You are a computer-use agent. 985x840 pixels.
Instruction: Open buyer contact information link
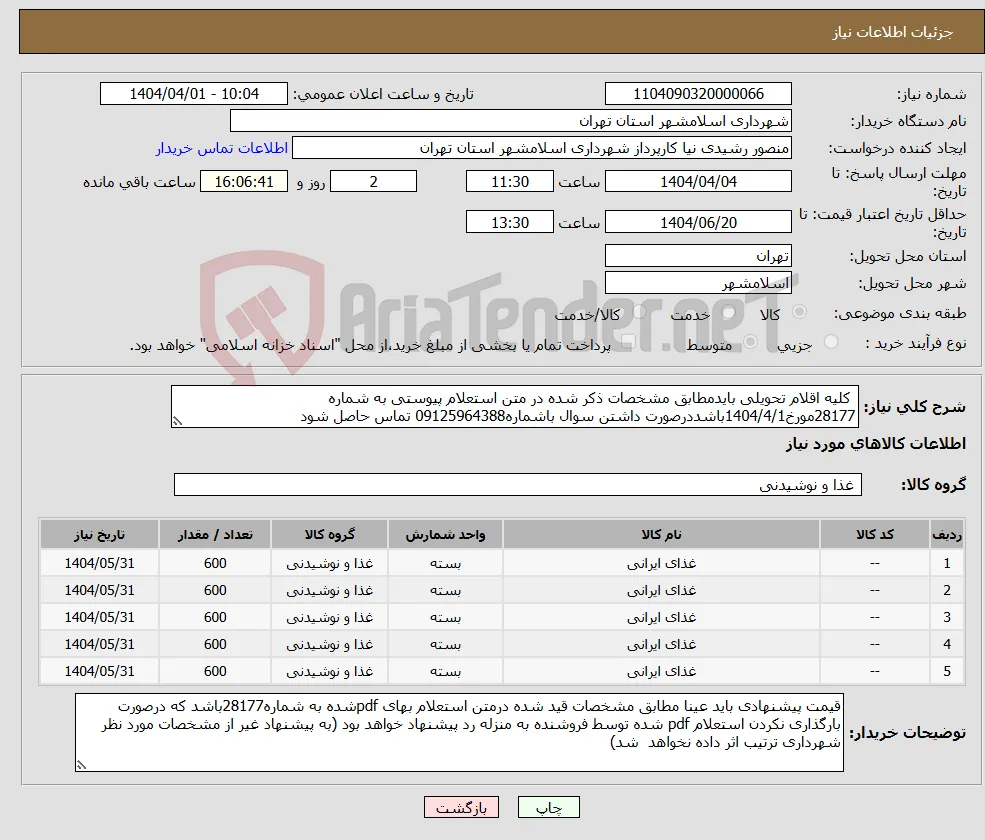click(222, 148)
